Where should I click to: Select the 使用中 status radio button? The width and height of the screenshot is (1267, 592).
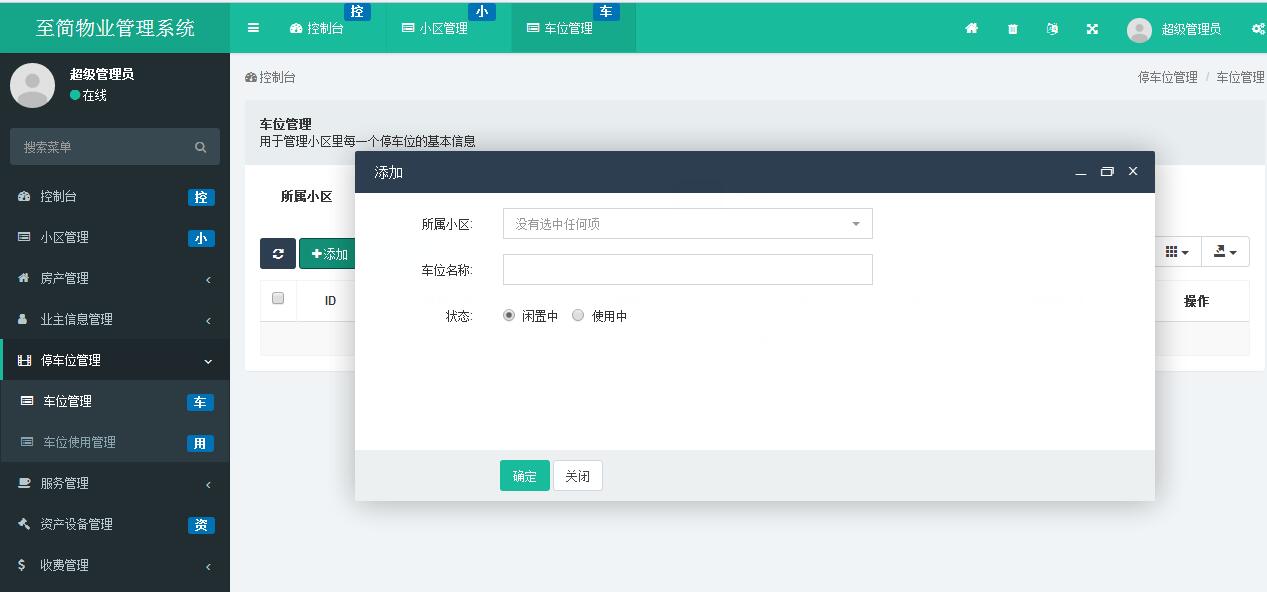578,315
